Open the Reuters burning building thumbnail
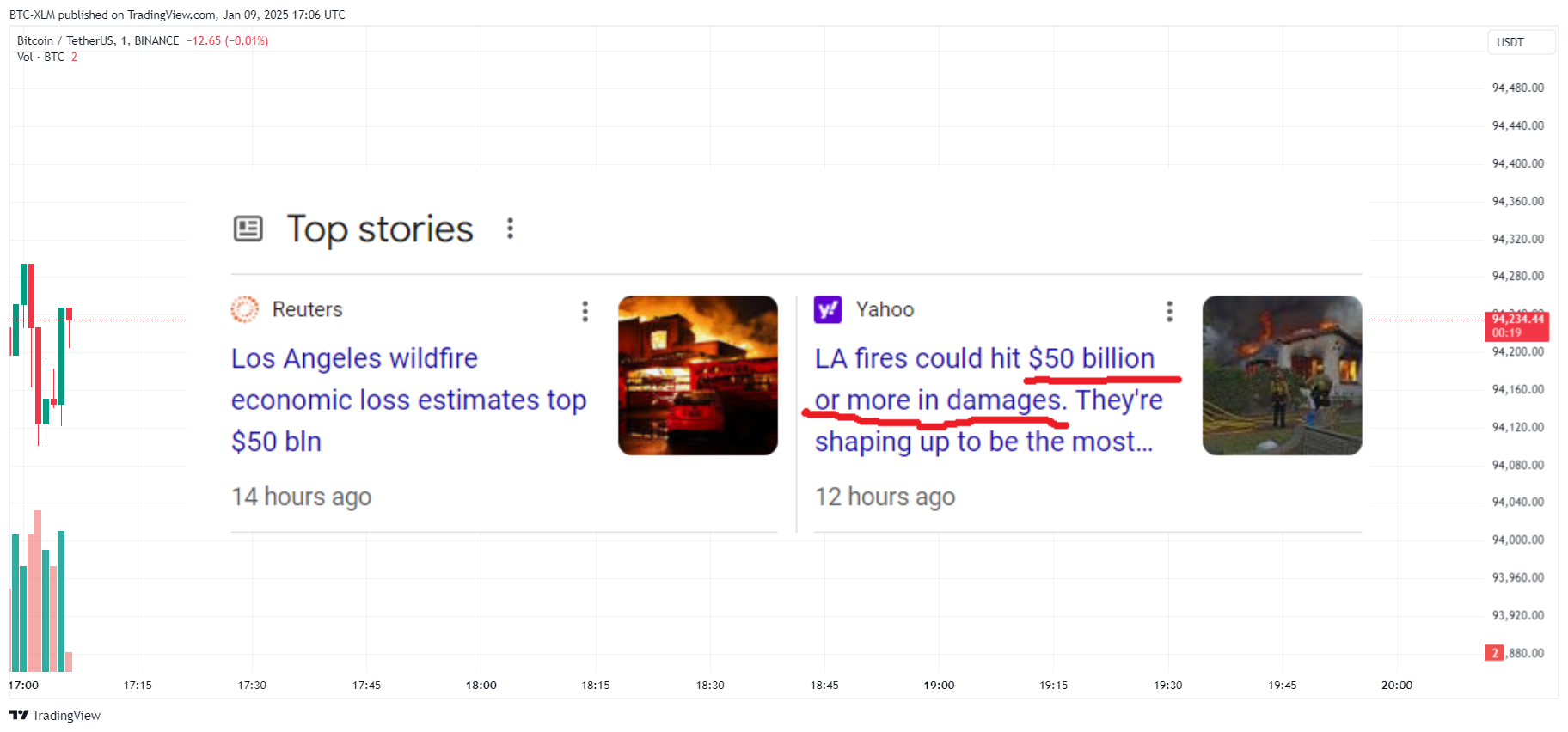This screenshot has height=732, width=1568. click(698, 375)
